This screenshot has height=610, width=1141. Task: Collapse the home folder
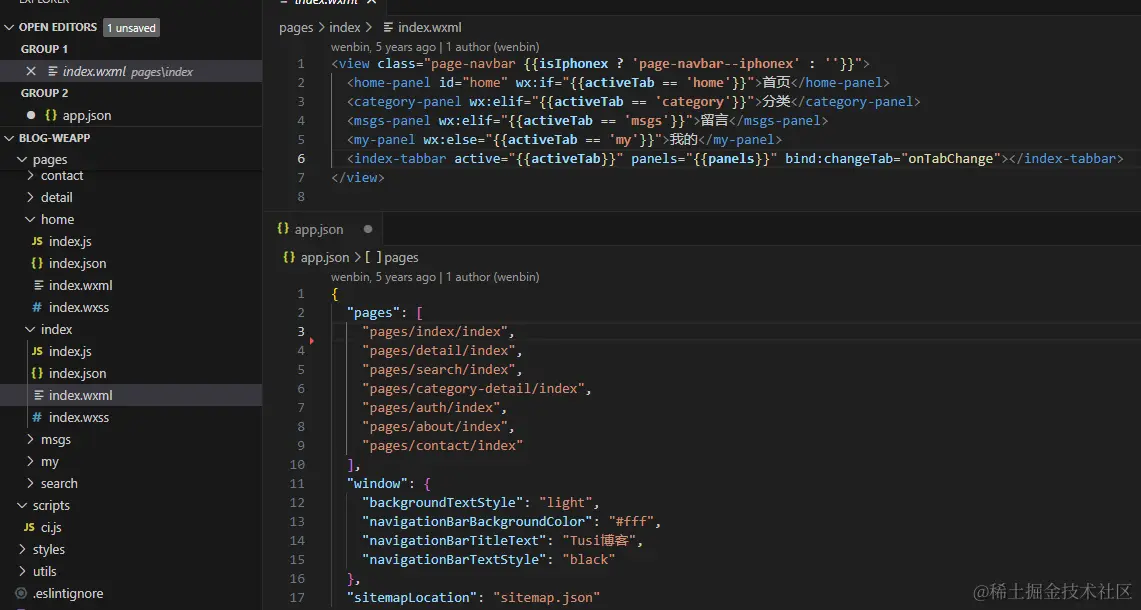30,219
